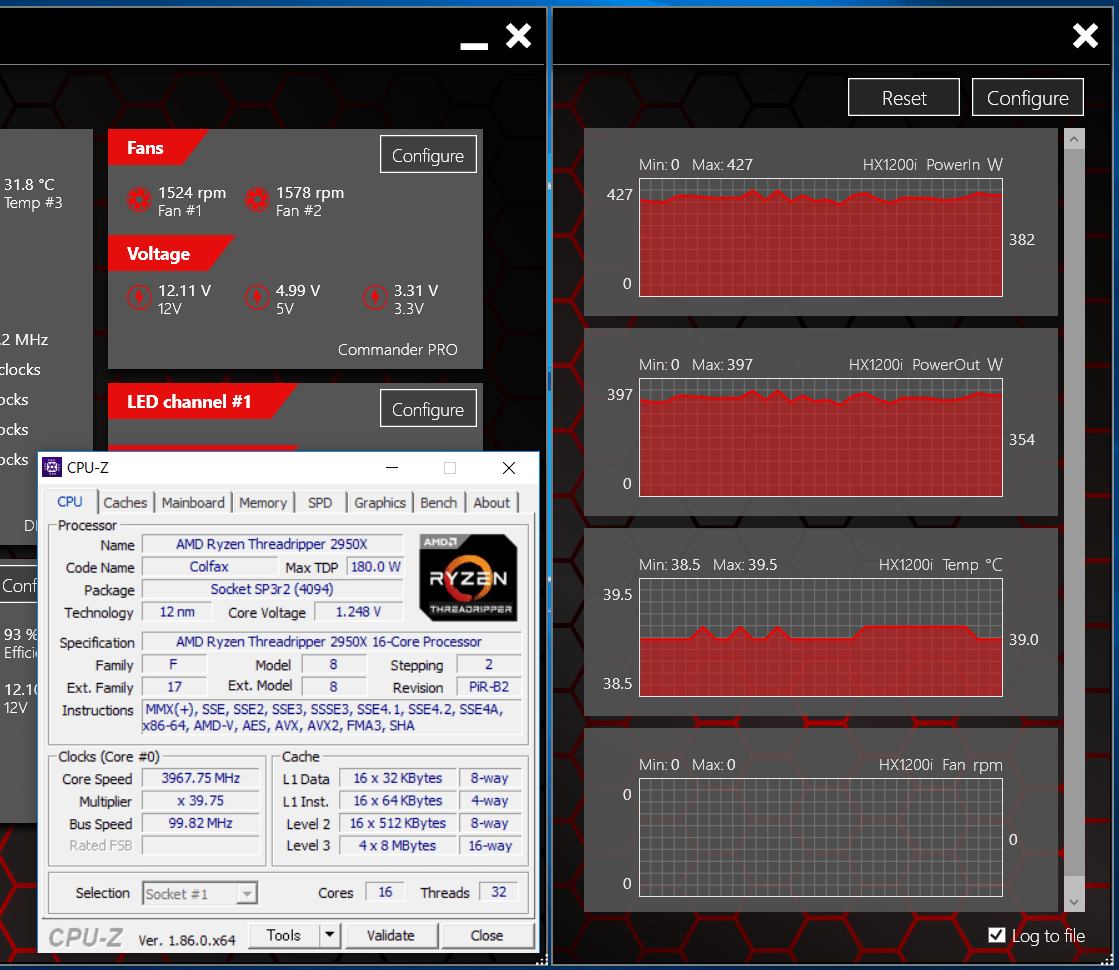Screen dimensions: 1119x970
Task: Click the 3.3V voltage lightning icon
Action: (x=374, y=297)
